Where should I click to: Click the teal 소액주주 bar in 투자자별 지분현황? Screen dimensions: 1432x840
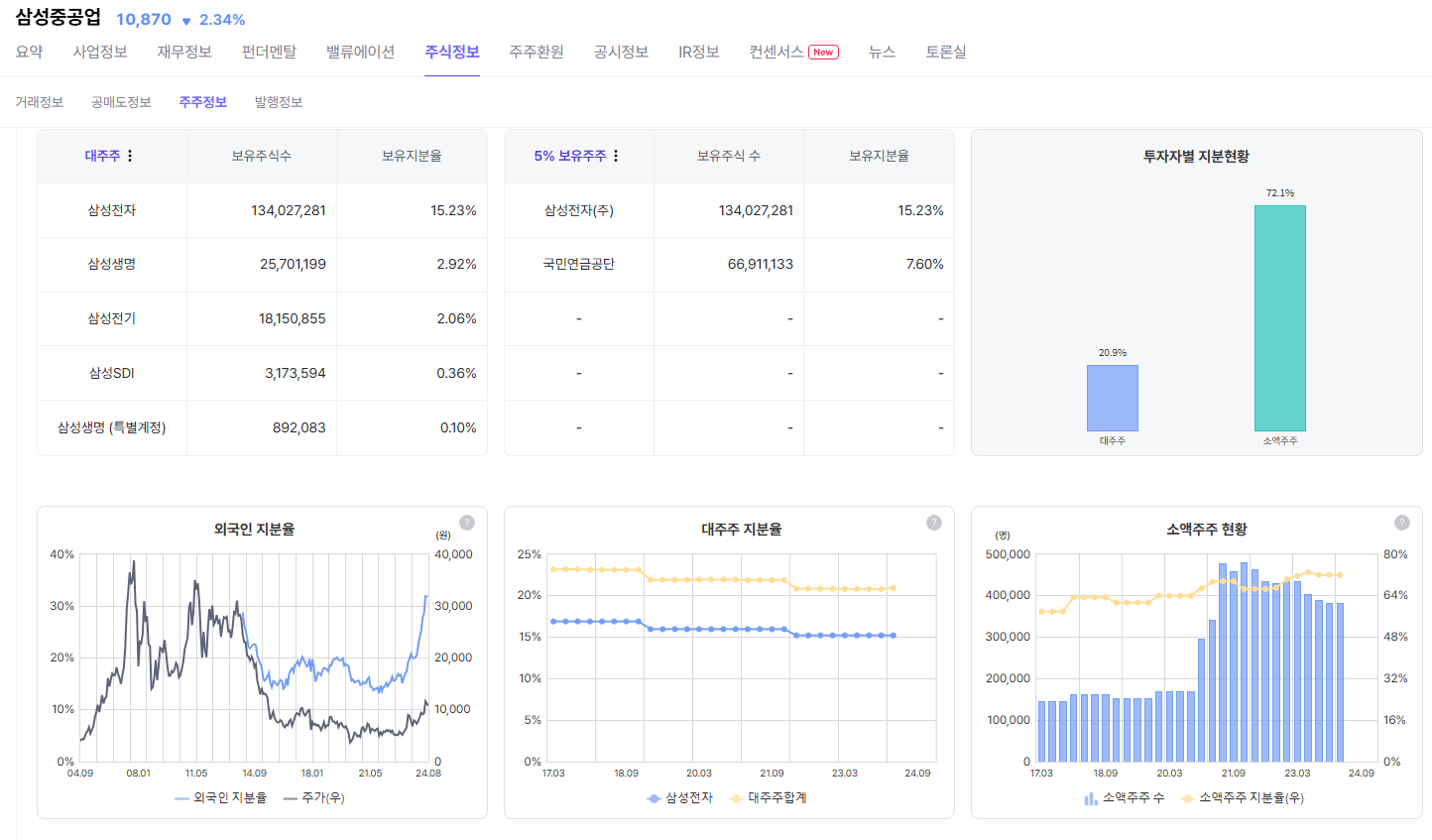coord(1281,317)
